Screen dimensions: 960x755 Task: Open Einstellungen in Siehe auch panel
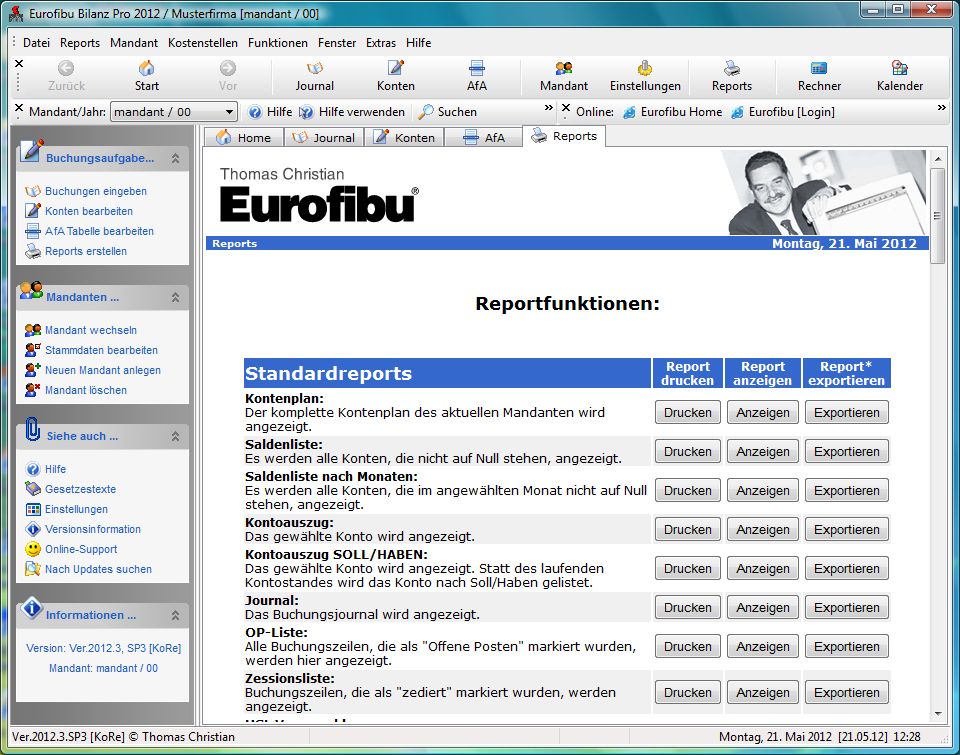coord(66,509)
